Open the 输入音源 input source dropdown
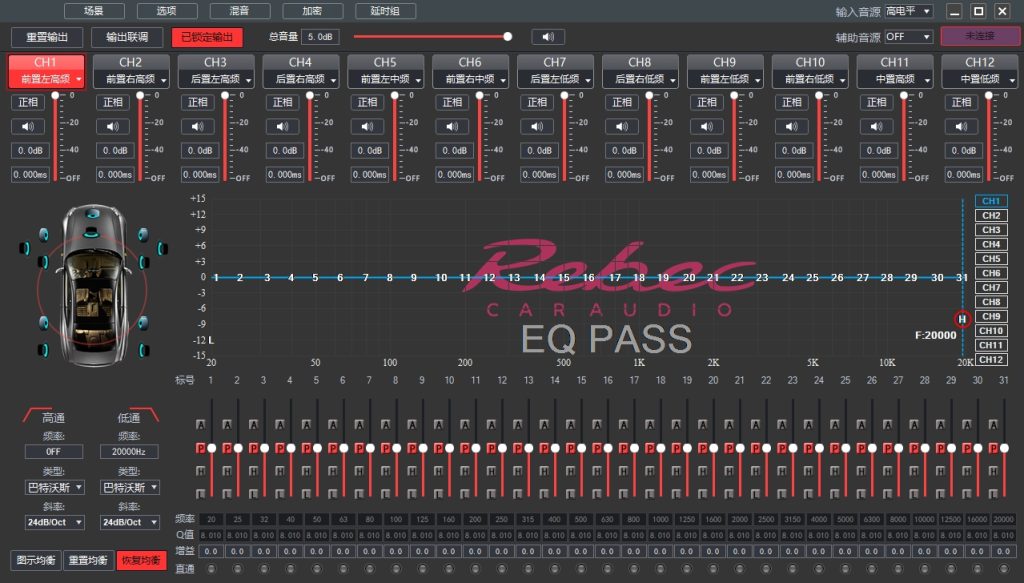This screenshot has width=1024, height=583. pyautogui.click(x=908, y=11)
